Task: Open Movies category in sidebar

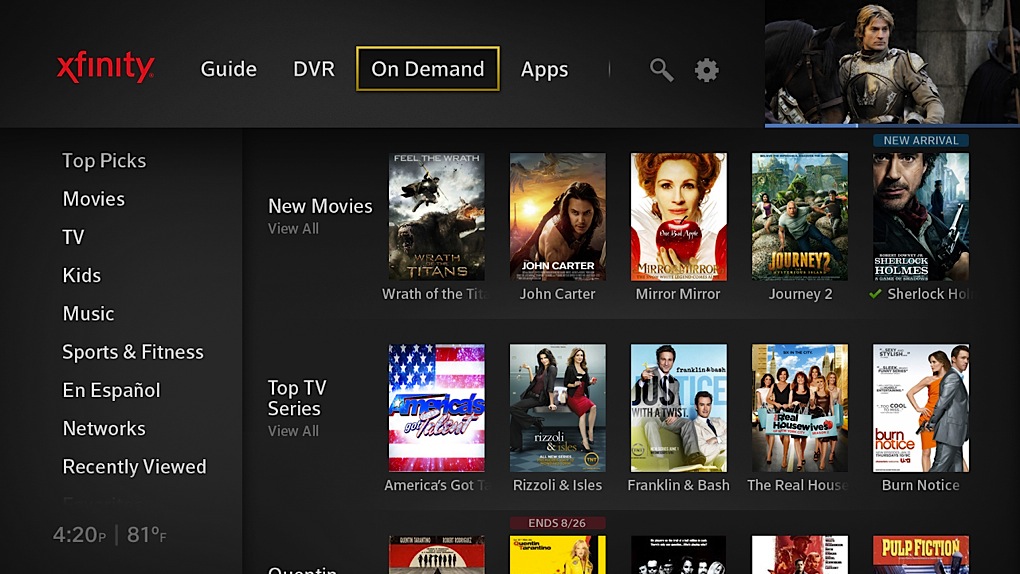Action: pyautogui.click(x=94, y=198)
